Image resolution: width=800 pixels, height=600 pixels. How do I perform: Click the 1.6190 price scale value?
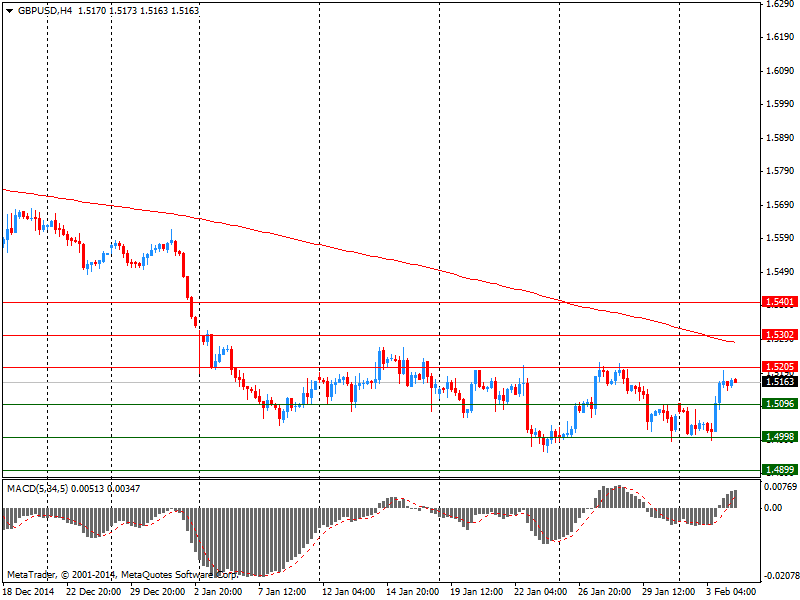pos(781,37)
